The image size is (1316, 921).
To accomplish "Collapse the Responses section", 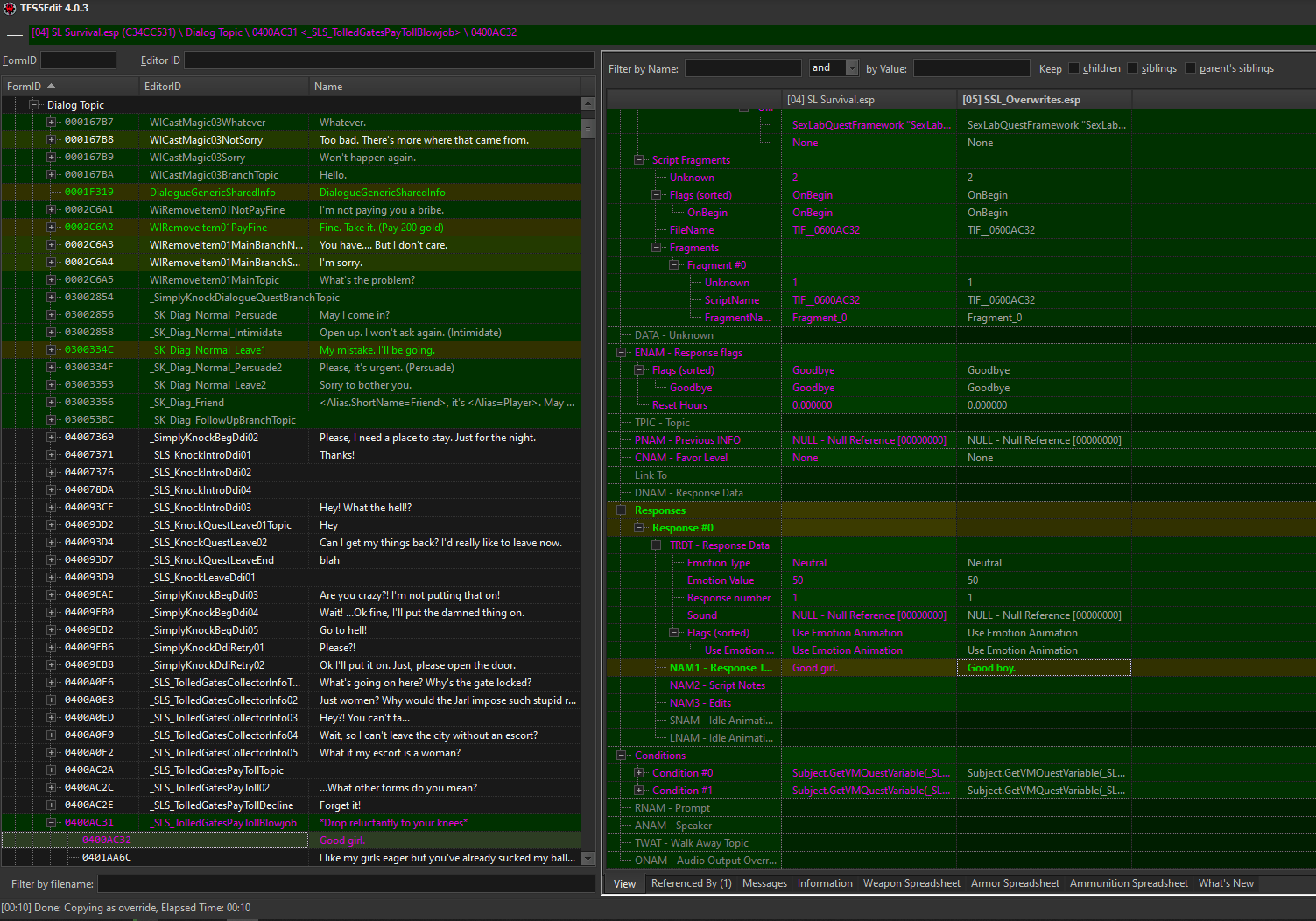I will click(x=621, y=510).
